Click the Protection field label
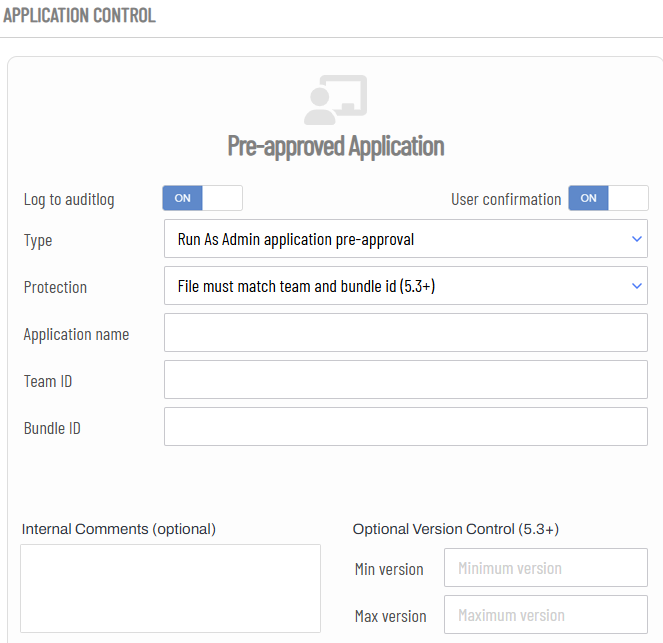Screen dimensions: 663x643 point(55,287)
